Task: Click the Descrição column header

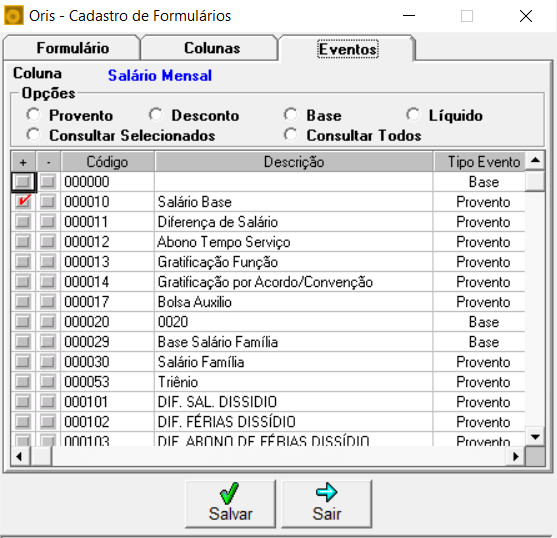Action: tap(294, 162)
